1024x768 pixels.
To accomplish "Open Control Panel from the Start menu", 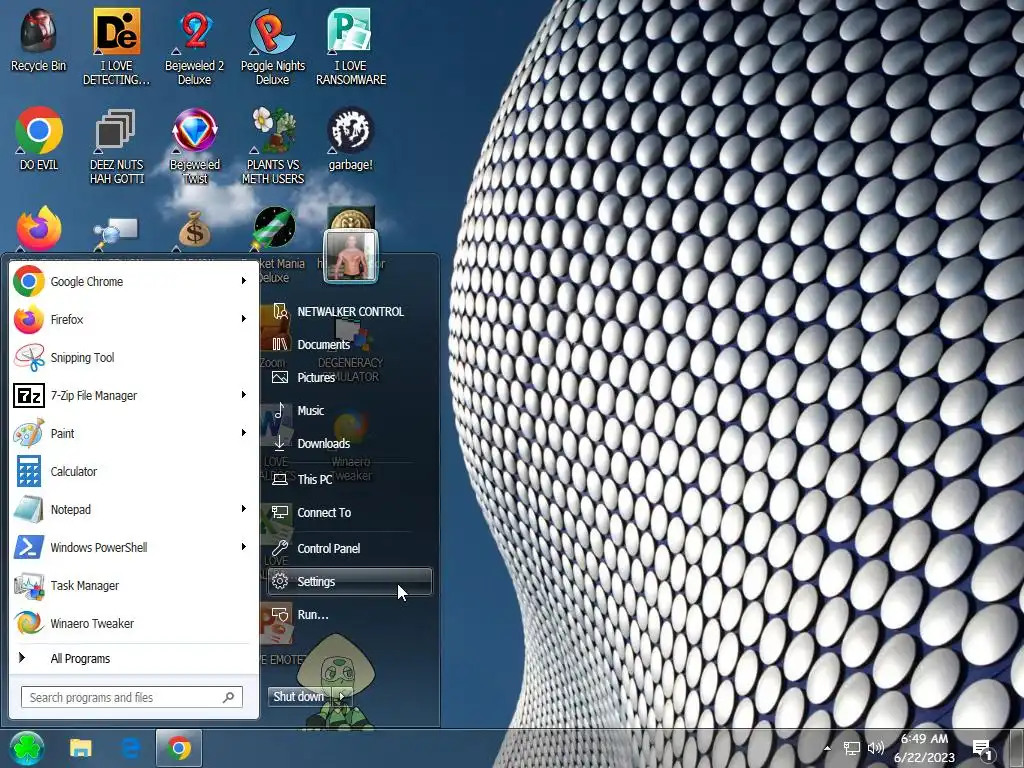I will (x=349, y=549).
